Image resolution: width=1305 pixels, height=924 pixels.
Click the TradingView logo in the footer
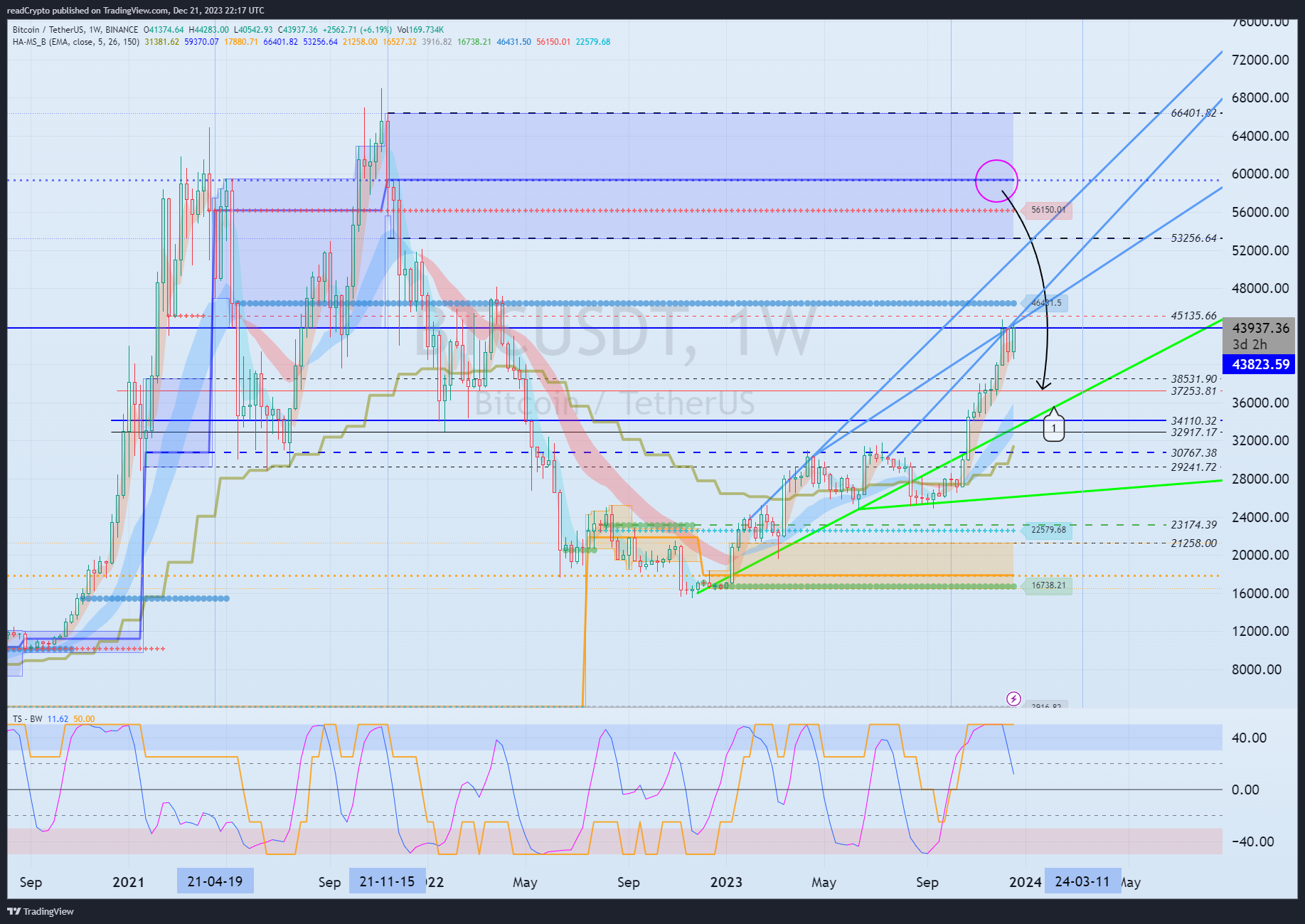point(41,911)
